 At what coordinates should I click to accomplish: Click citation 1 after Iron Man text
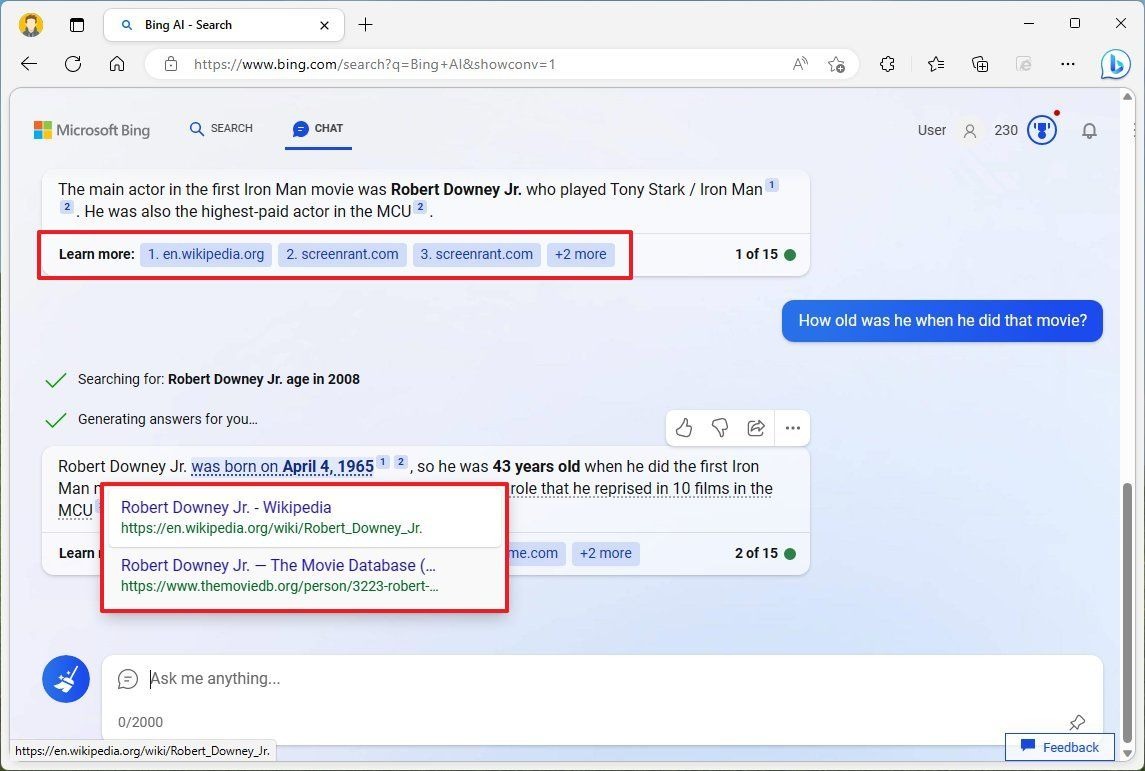pyautogui.click(x=772, y=185)
